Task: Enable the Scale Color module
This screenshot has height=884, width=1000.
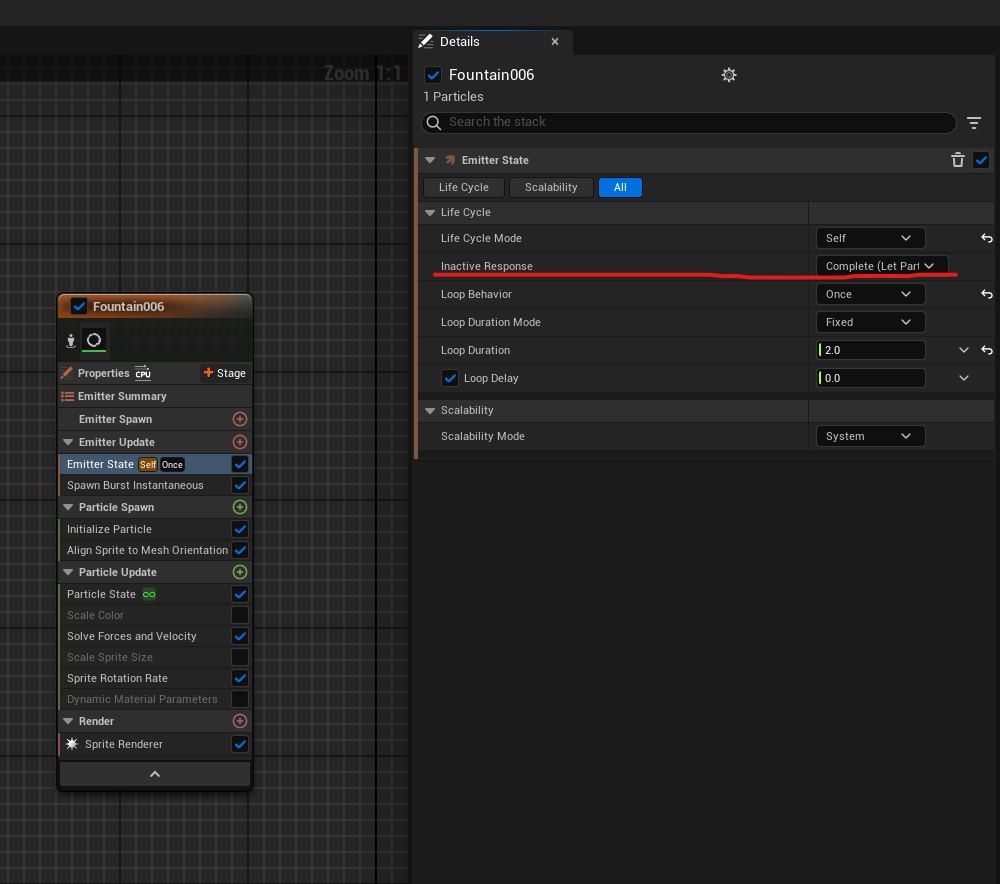Action: click(239, 615)
